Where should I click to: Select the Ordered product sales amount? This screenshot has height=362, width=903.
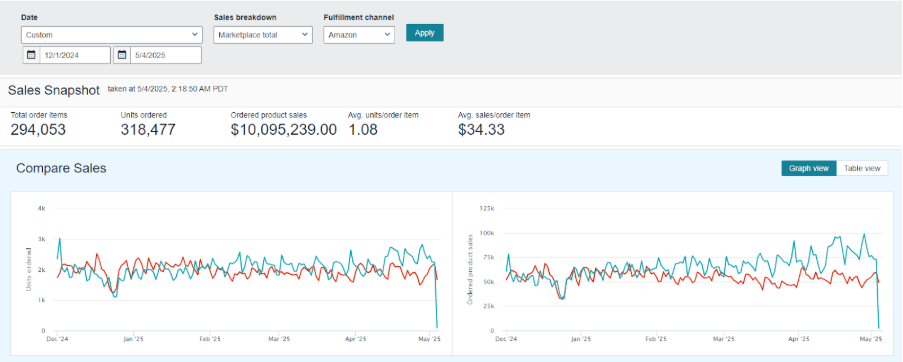tap(283, 130)
